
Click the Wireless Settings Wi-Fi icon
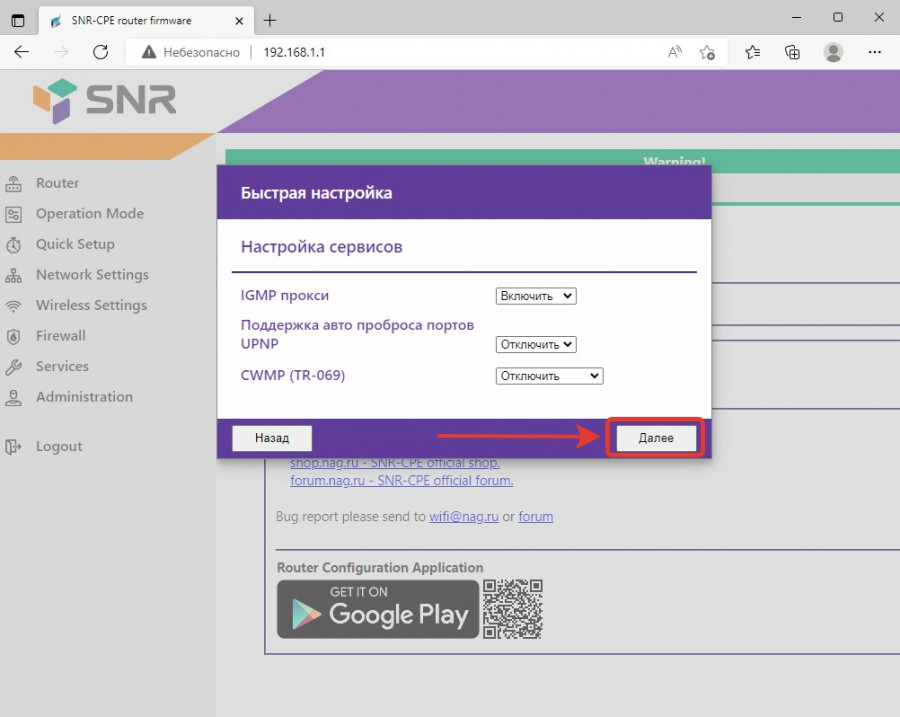14,306
